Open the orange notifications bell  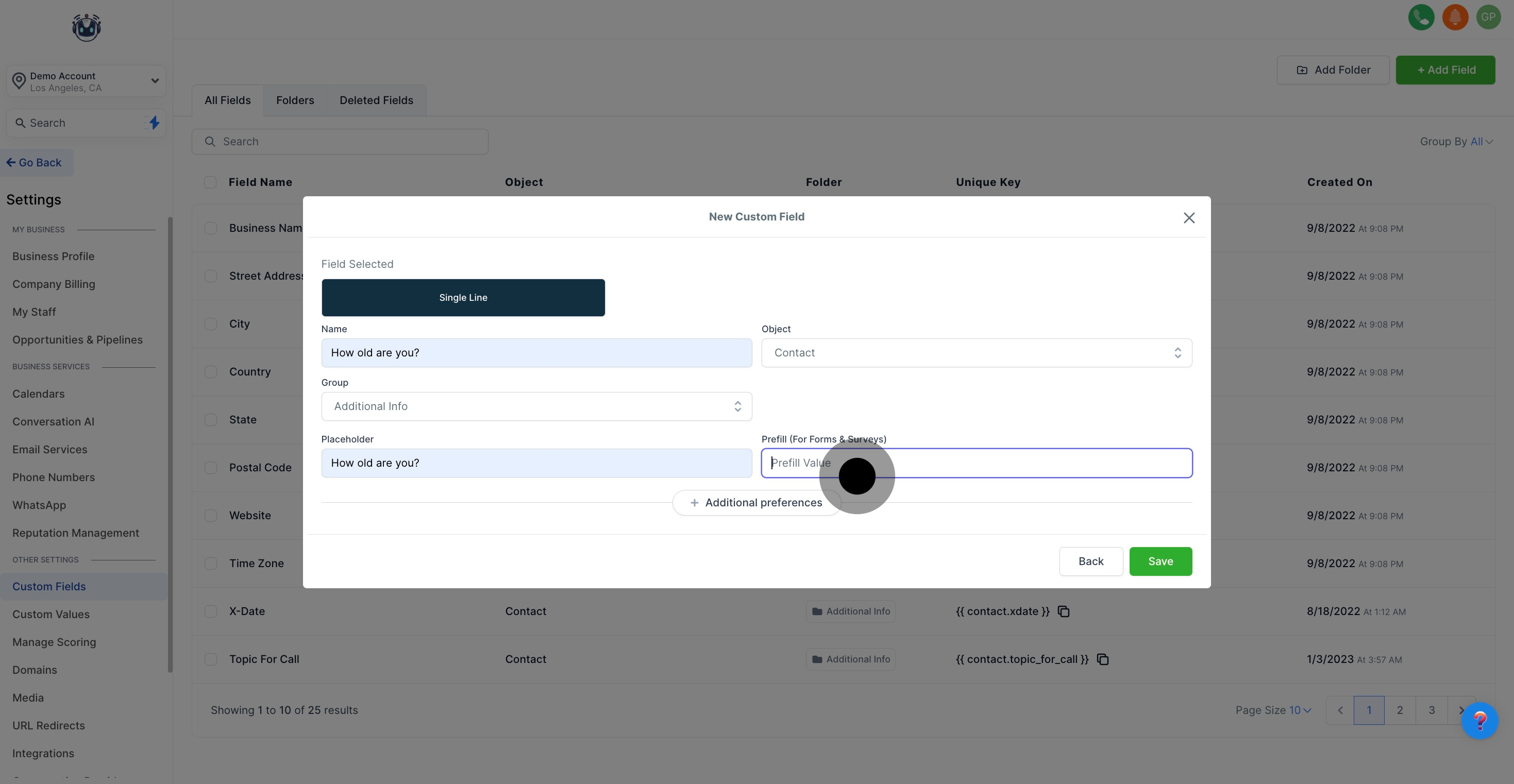click(1455, 17)
